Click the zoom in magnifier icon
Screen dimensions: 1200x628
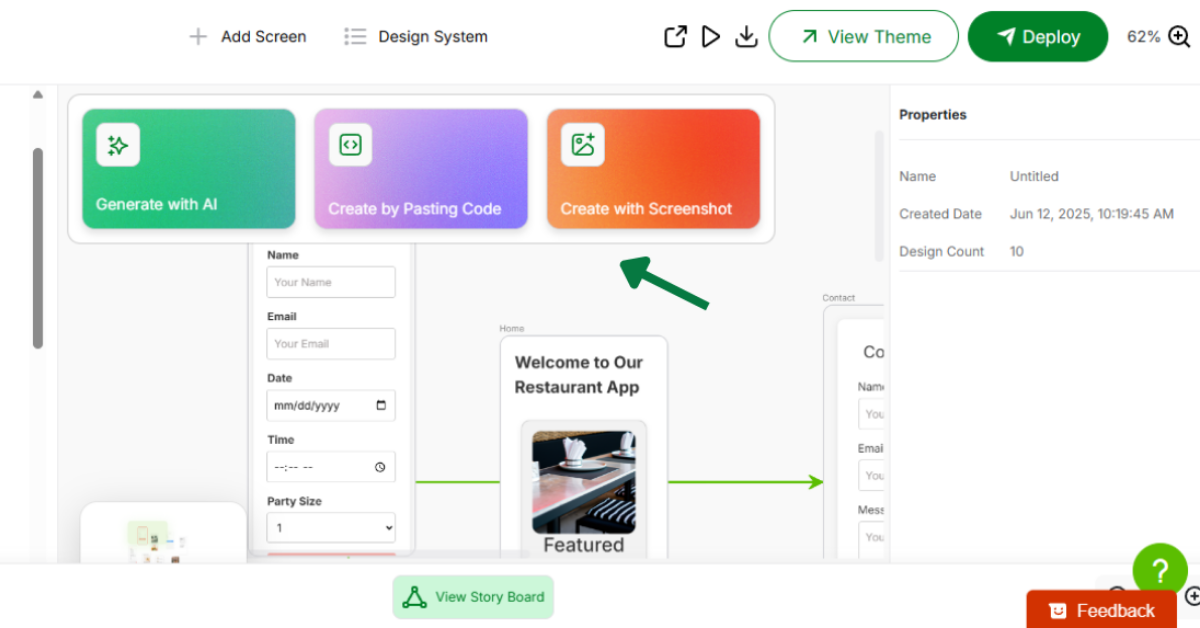[x=1180, y=37]
